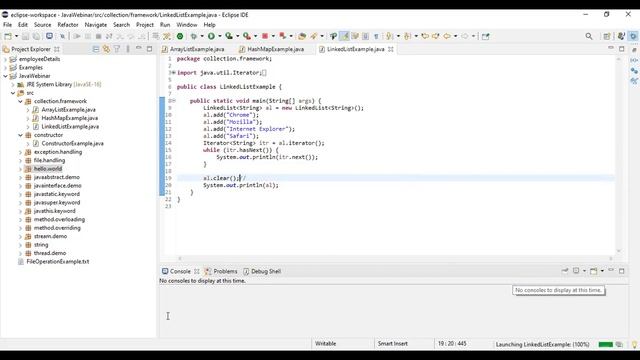Open the Navigate menu
The width and height of the screenshot is (640, 360).
click(96, 25)
